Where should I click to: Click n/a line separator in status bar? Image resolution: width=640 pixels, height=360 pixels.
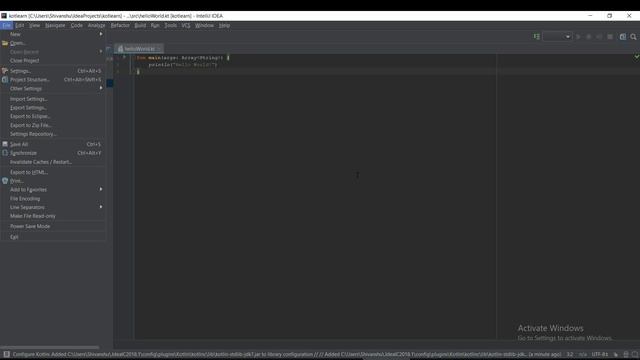[583, 354]
